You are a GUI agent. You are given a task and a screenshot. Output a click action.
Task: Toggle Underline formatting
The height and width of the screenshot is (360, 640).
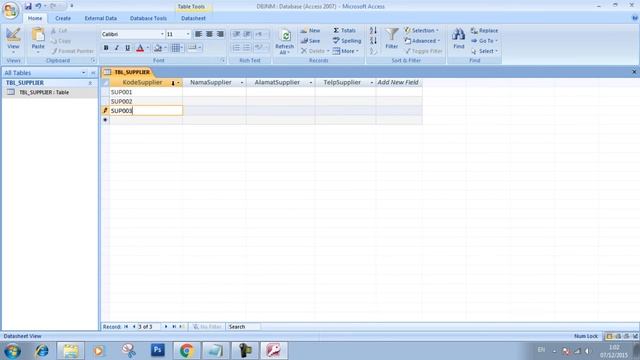pyautogui.click(x=128, y=48)
